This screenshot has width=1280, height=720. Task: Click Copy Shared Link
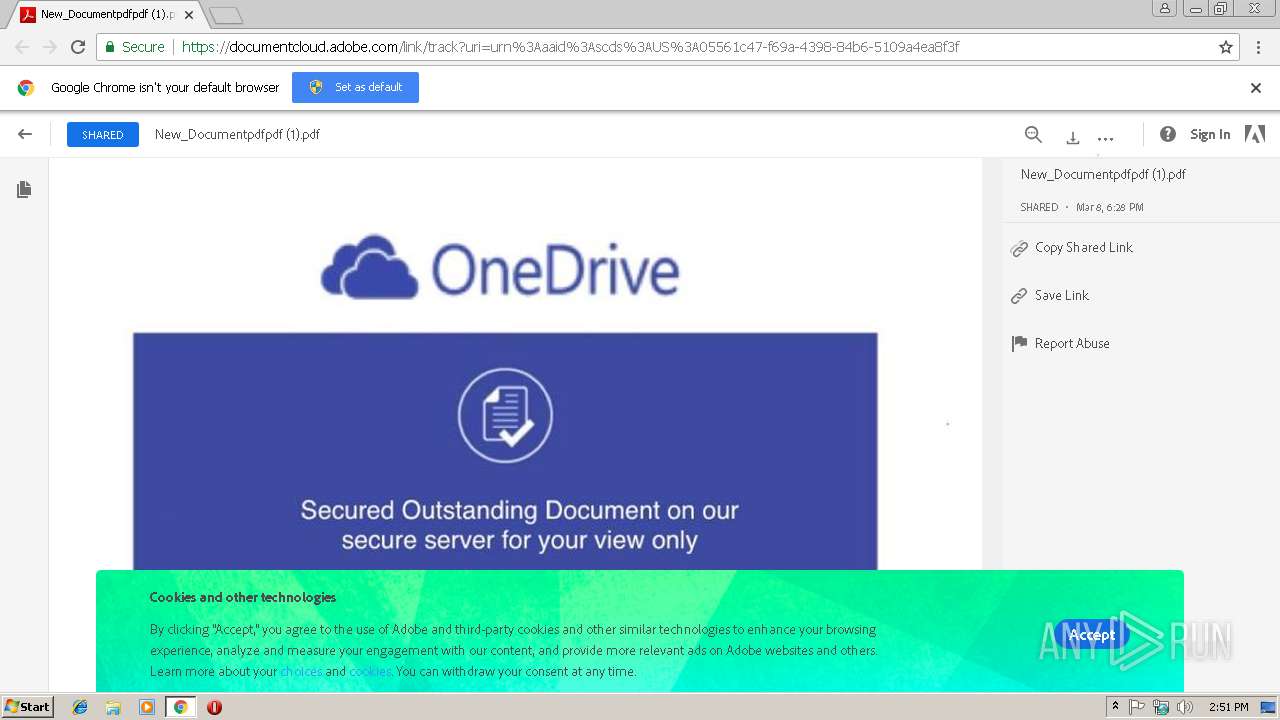1084,248
